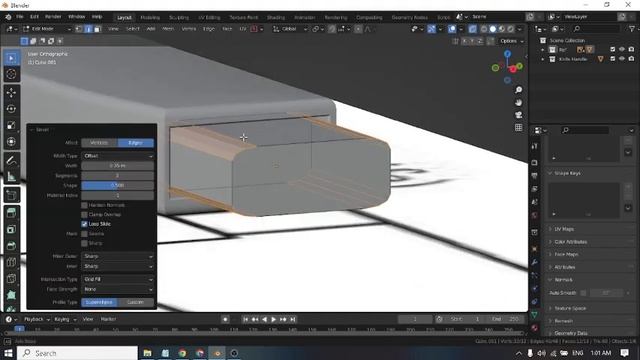Select the Add Cube tool
The height and width of the screenshot is (360, 640).
pyautogui.click(x=11, y=195)
